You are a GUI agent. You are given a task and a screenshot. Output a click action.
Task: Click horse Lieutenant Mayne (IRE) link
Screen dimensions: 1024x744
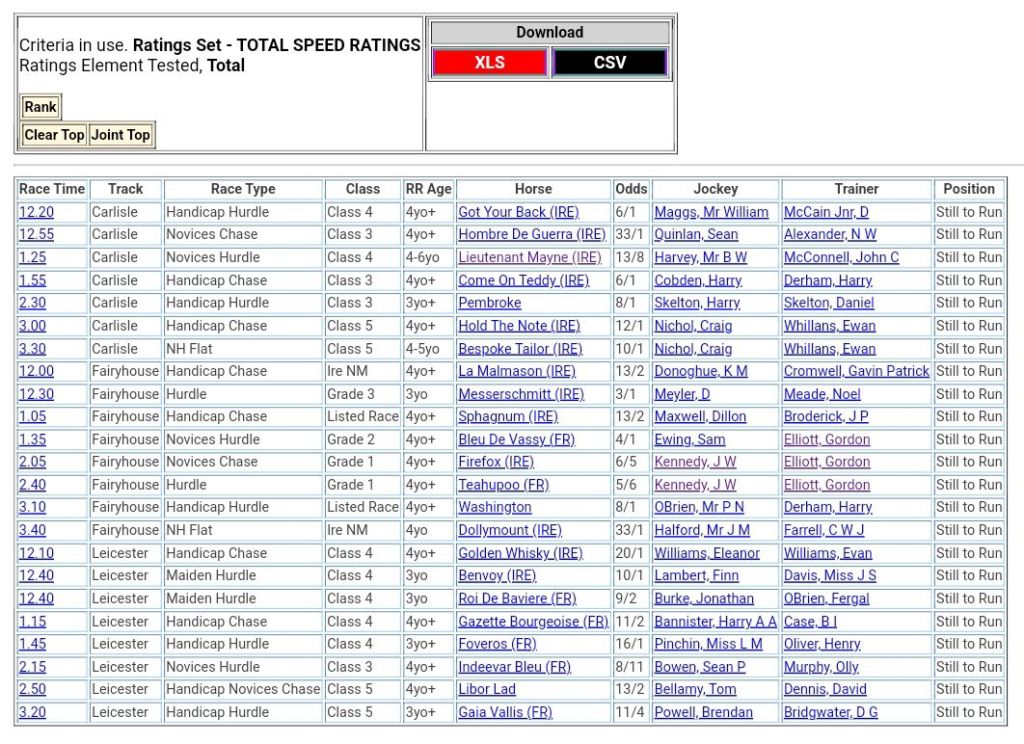(530, 257)
